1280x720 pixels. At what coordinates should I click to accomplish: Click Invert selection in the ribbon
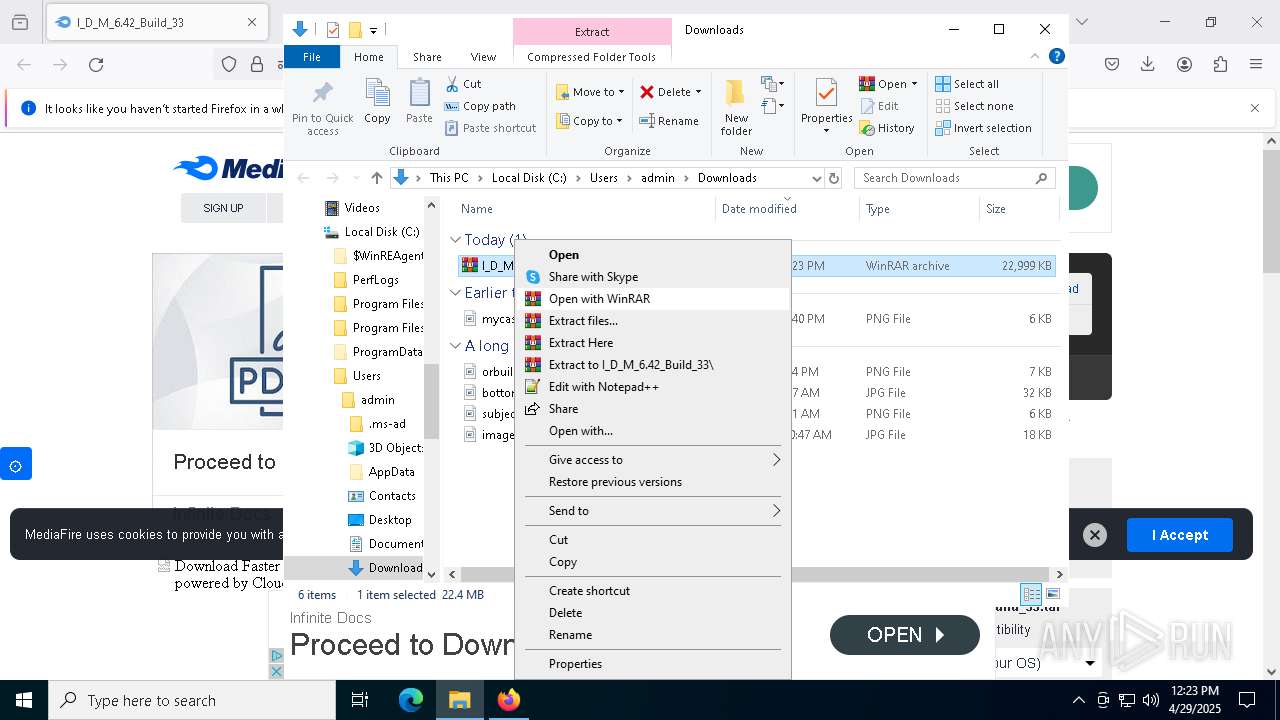(984, 128)
